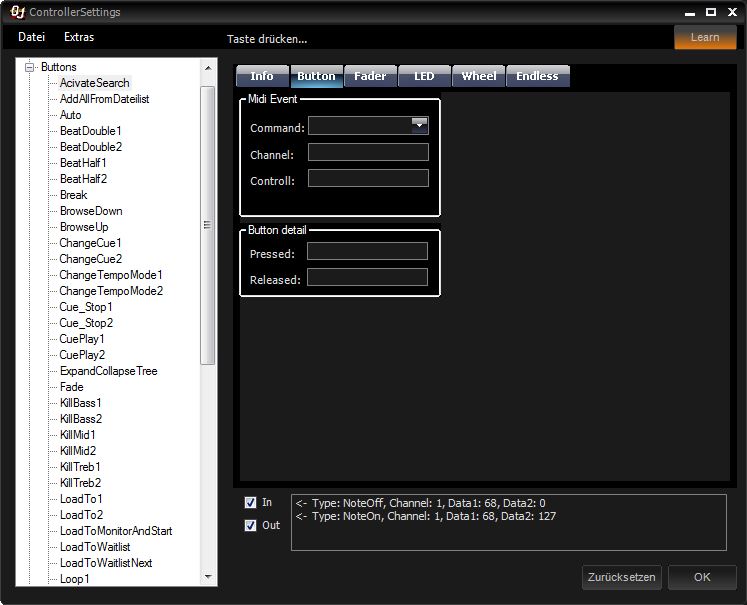Image resolution: width=747 pixels, height=605 pixels.
Task: Click the orange Learn button
Action: 705,37
